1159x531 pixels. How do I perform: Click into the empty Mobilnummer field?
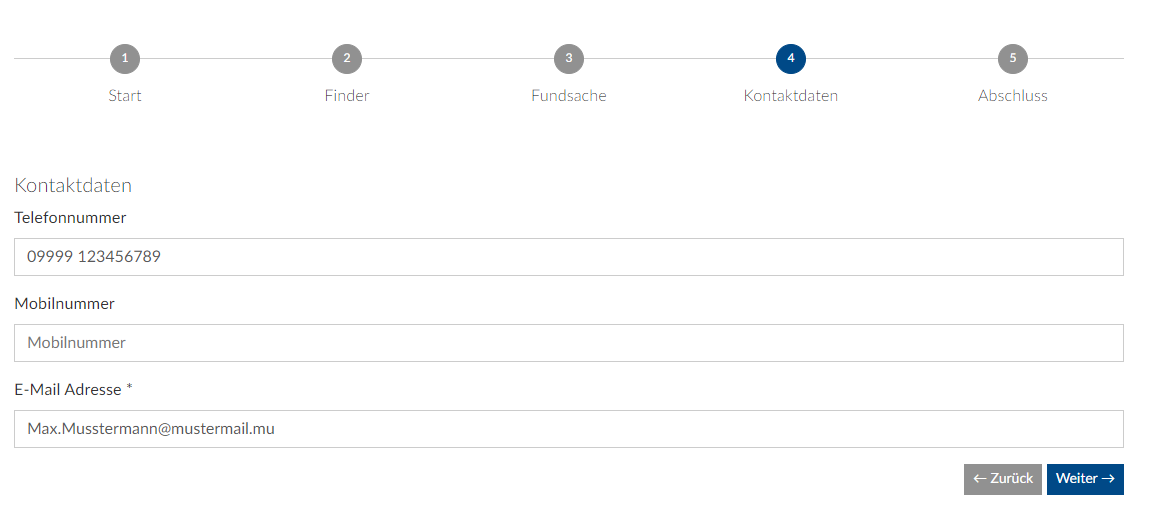(x=568, y=343)
